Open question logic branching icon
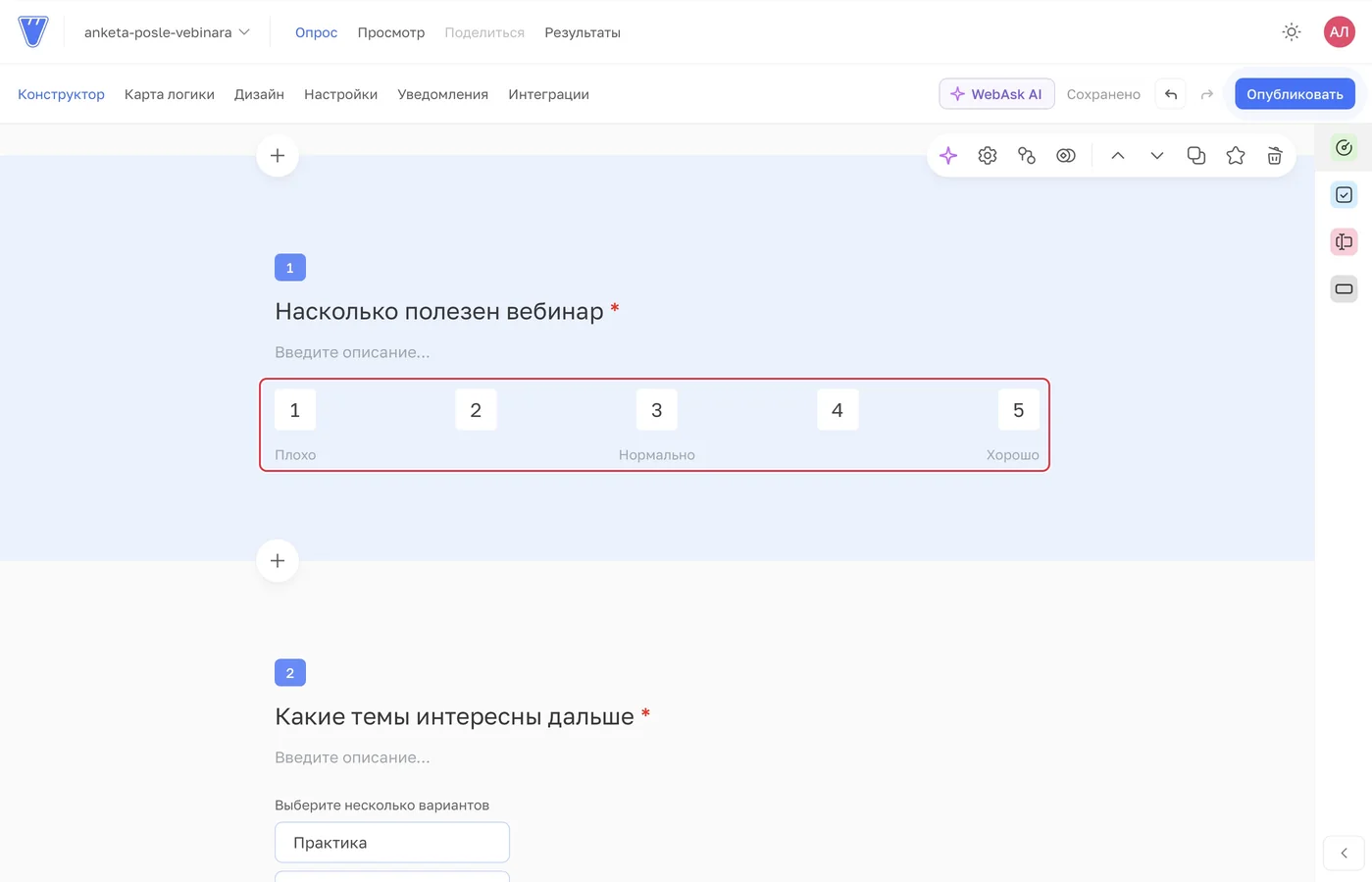1372x882 pixels. pyautogui.click(x=1027, y=156)
